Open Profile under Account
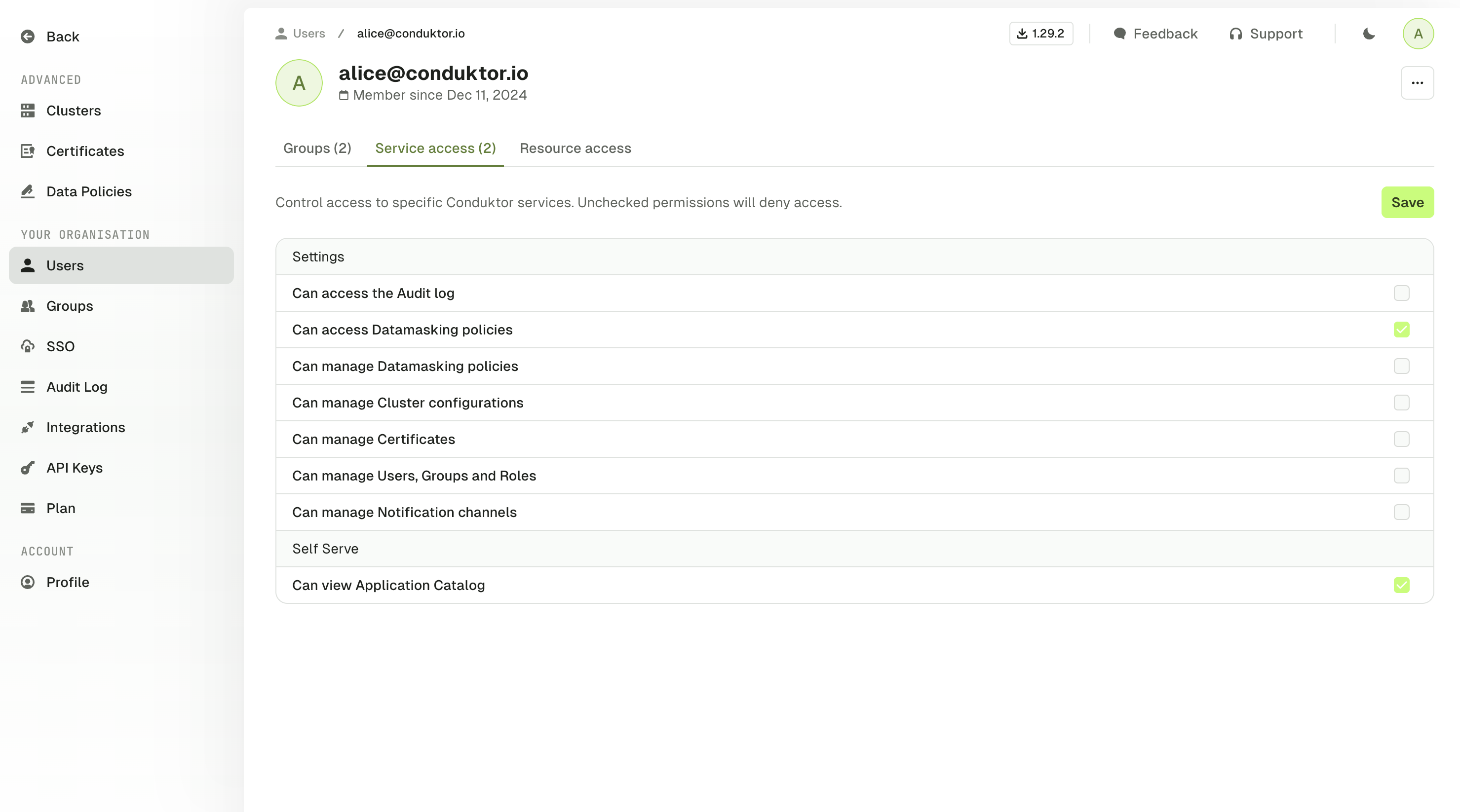Image resolution: width=1460 pixels, height=812 pixels. click(121, 583)
